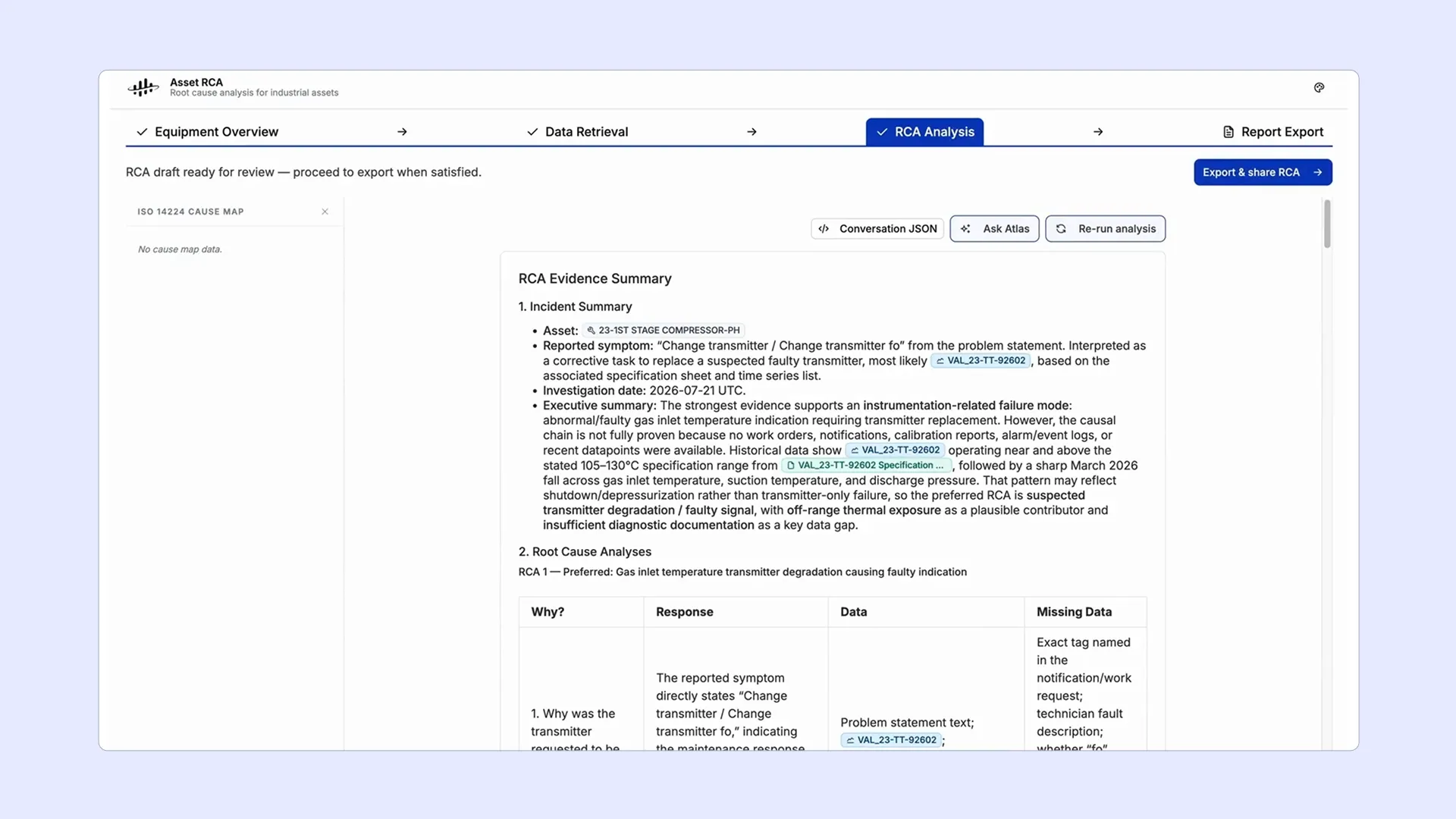Go to the Data Retrieval step
Image resolution: width=1456 pixels, height=819 pixels.
tap(578, 132)
